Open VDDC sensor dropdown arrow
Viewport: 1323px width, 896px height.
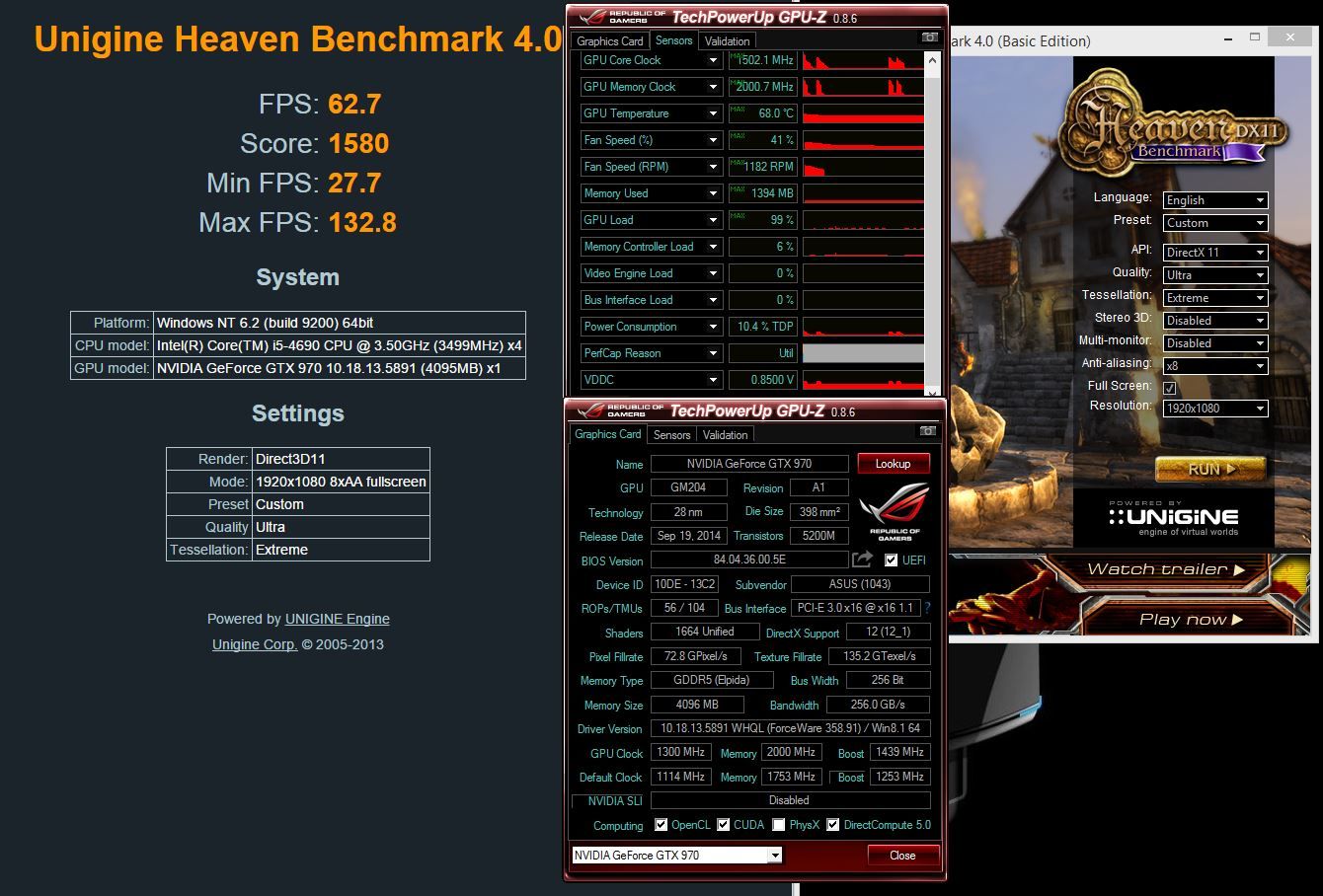(713, 380)
